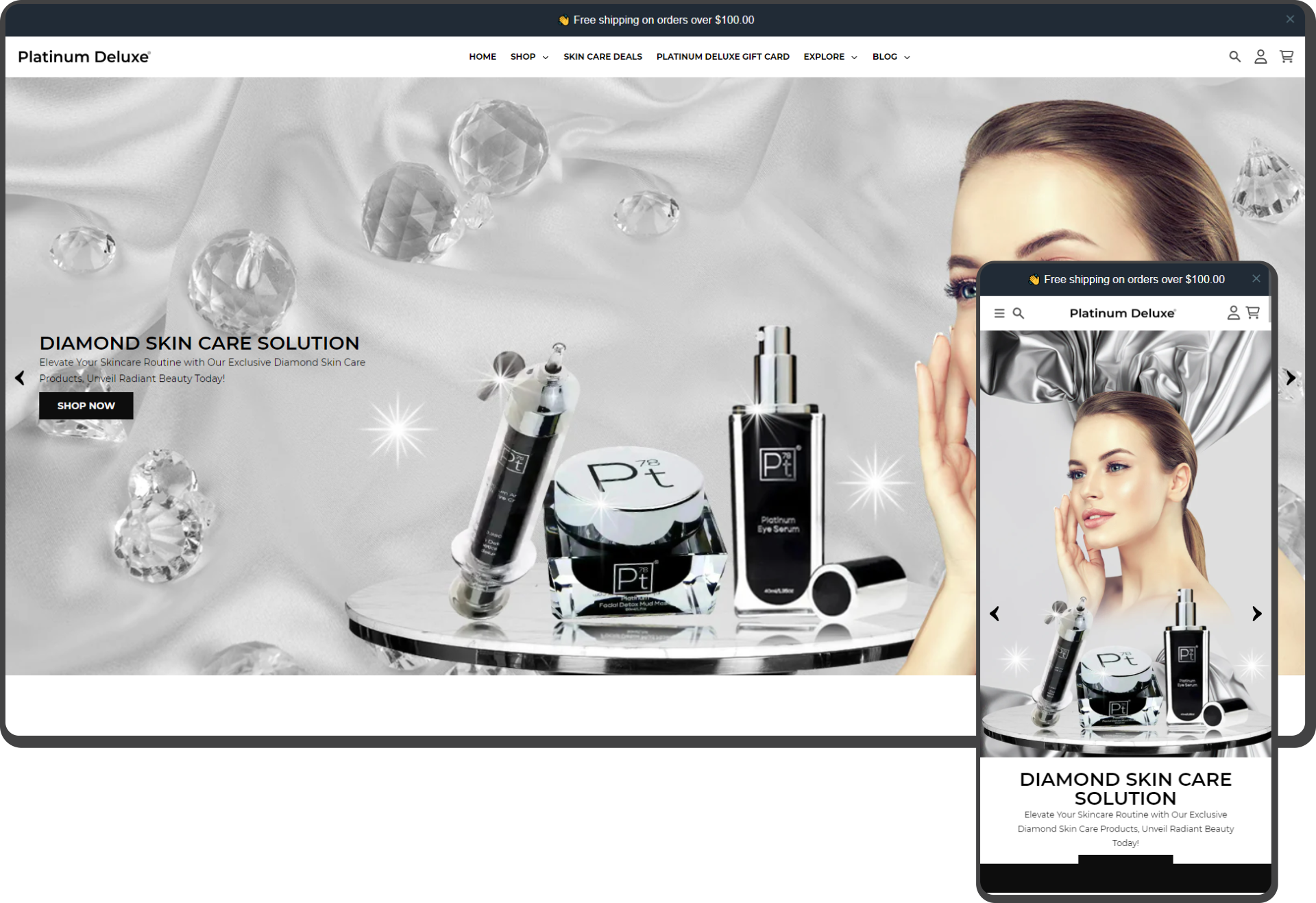Expand the BLOG dropdown menu

(x=890, y=57)
